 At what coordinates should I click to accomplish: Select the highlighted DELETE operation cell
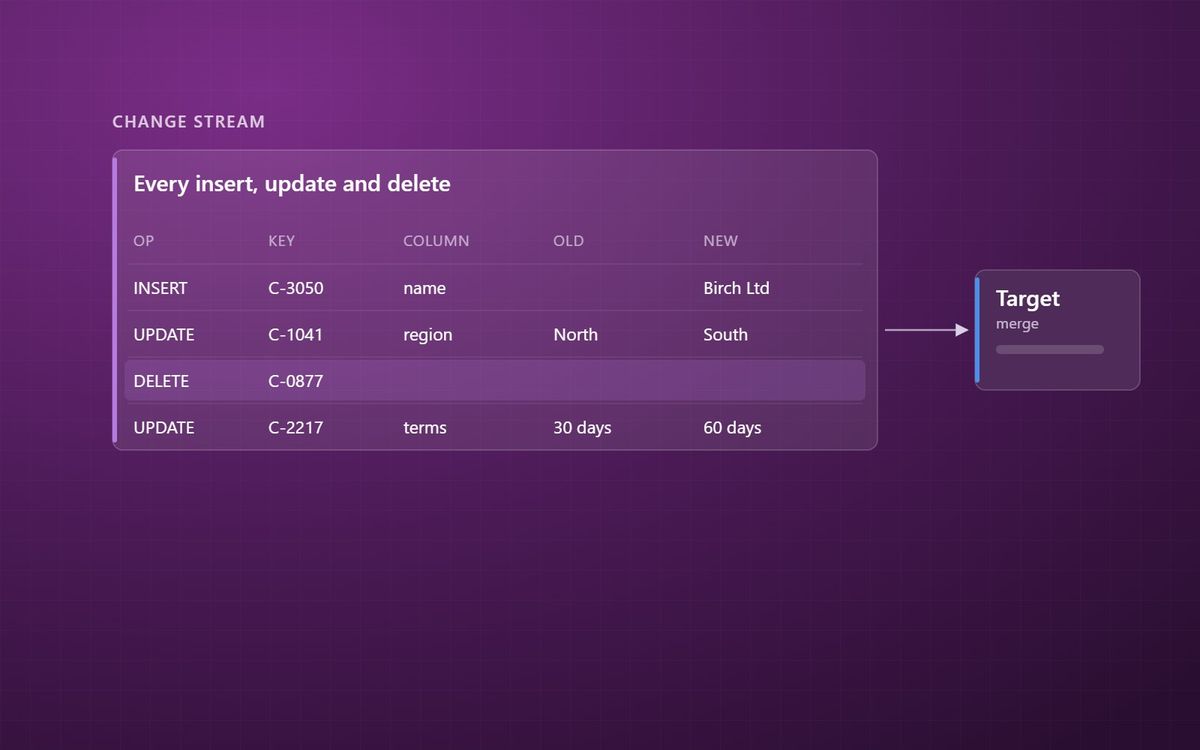(161, 381)
